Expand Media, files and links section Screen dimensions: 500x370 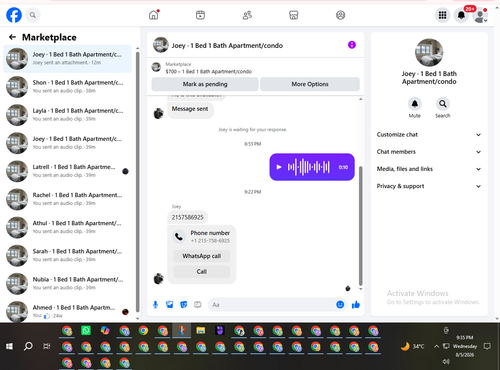click(429, 169)
